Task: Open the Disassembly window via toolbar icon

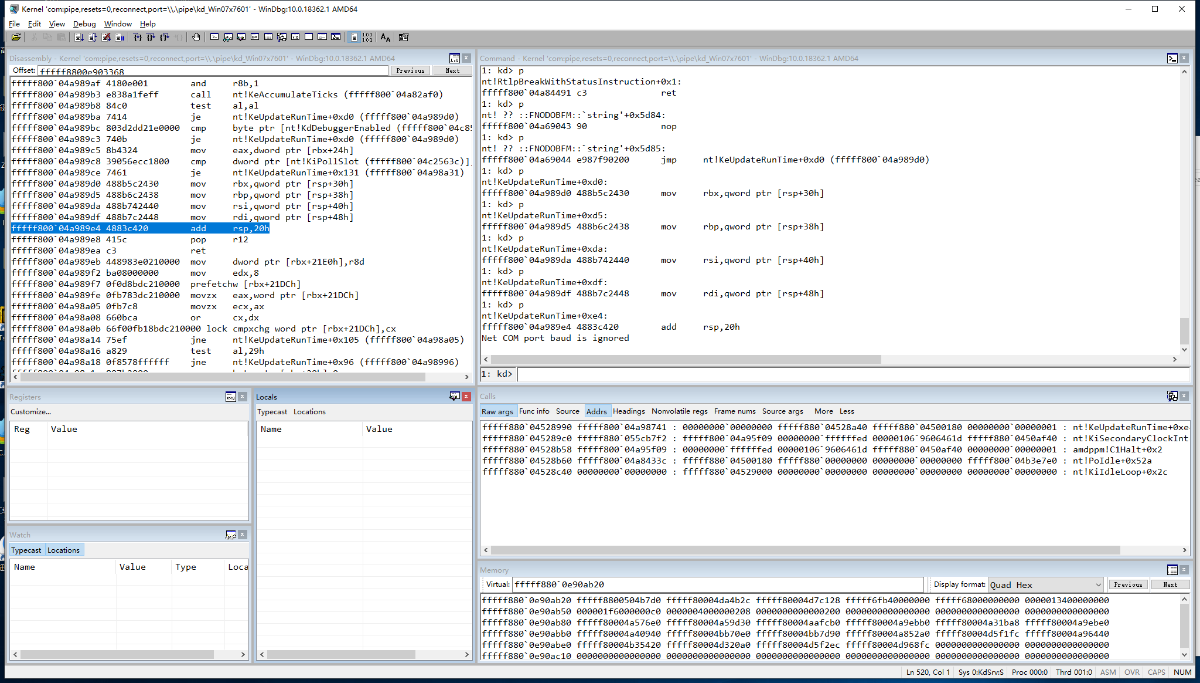Action: coord(295,37)
